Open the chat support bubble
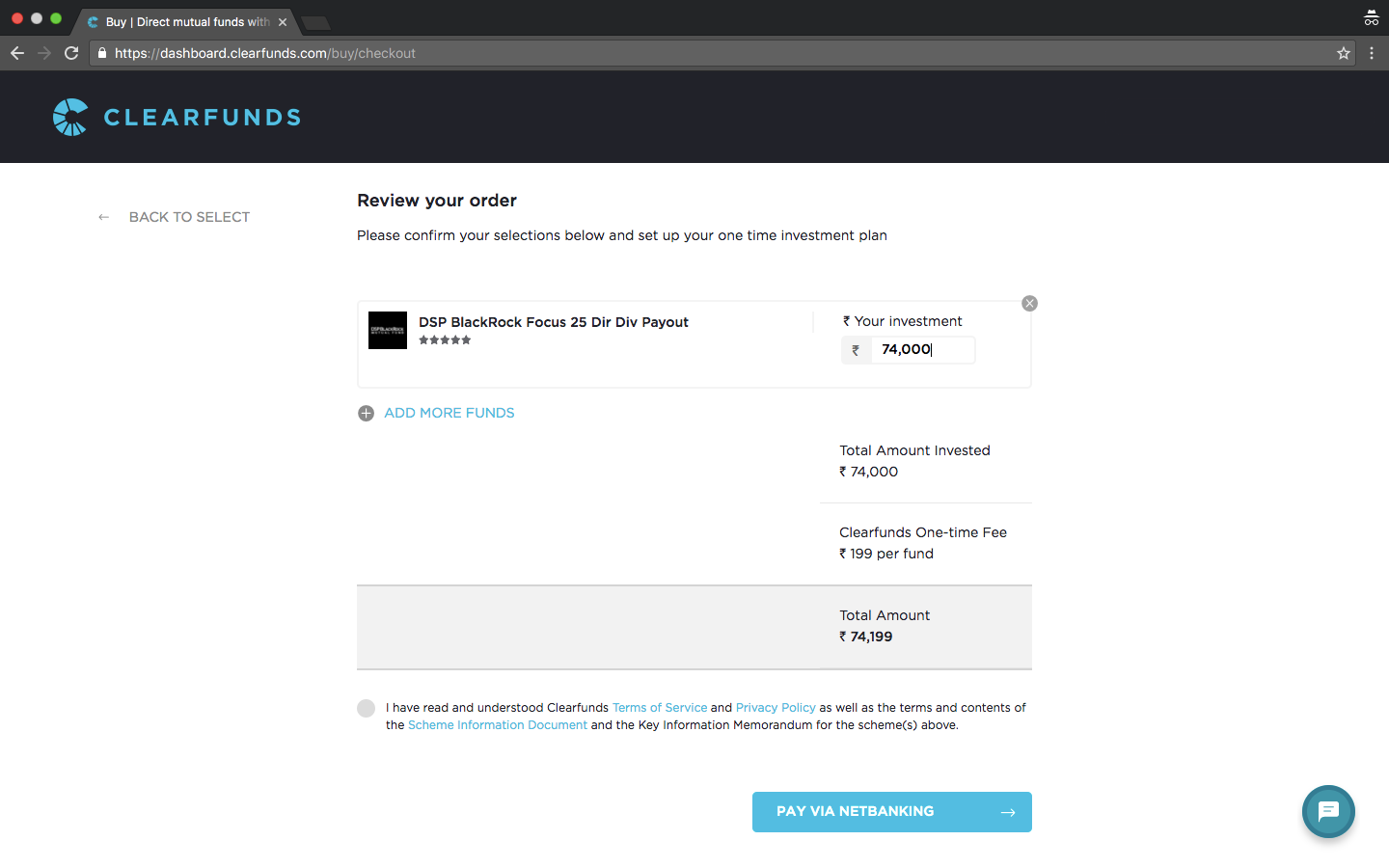Image resolution: width=1389 pixels, height=868 pixels. pos(1328,811)
